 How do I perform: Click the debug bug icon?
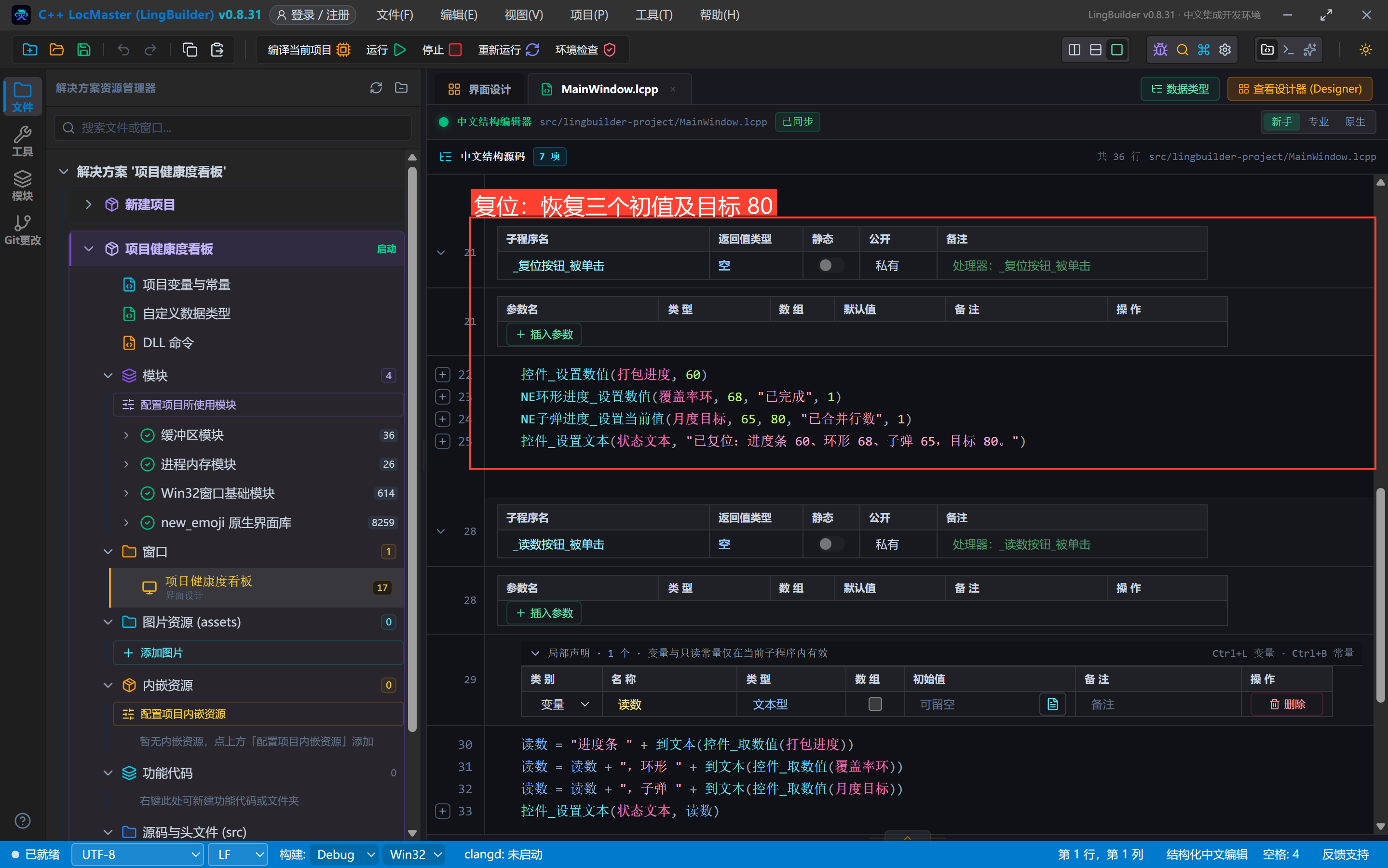point(1160,50)
